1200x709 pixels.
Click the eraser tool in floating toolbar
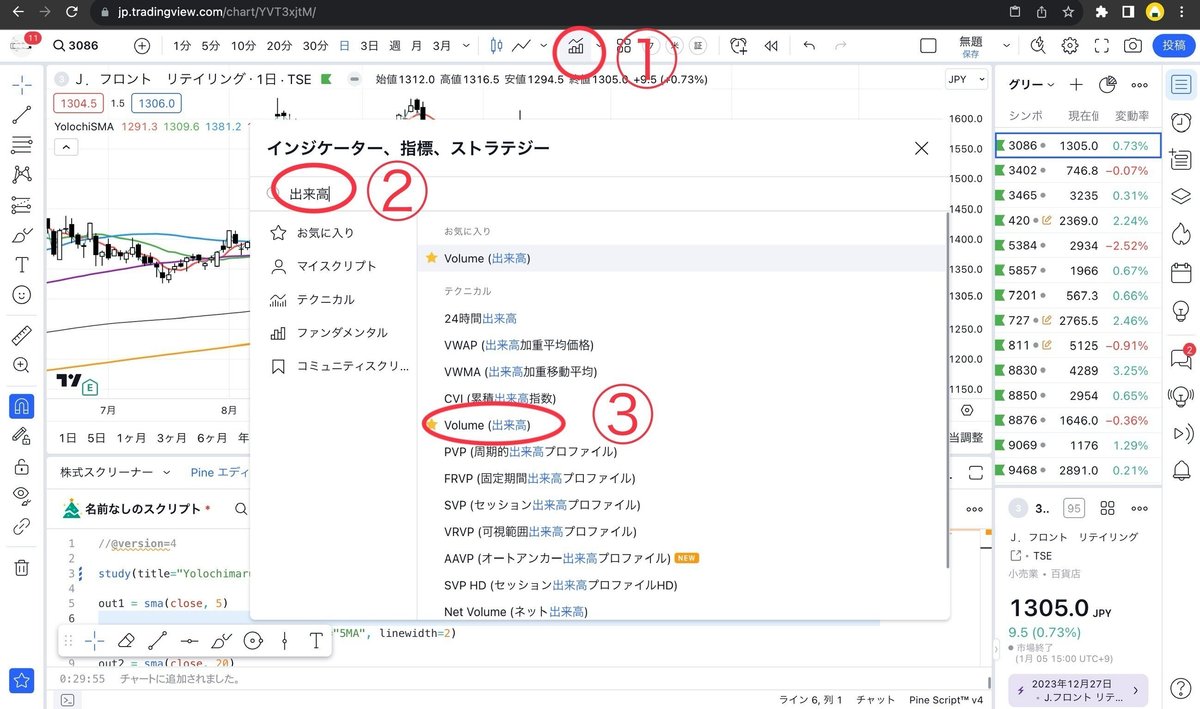[126, 640]
